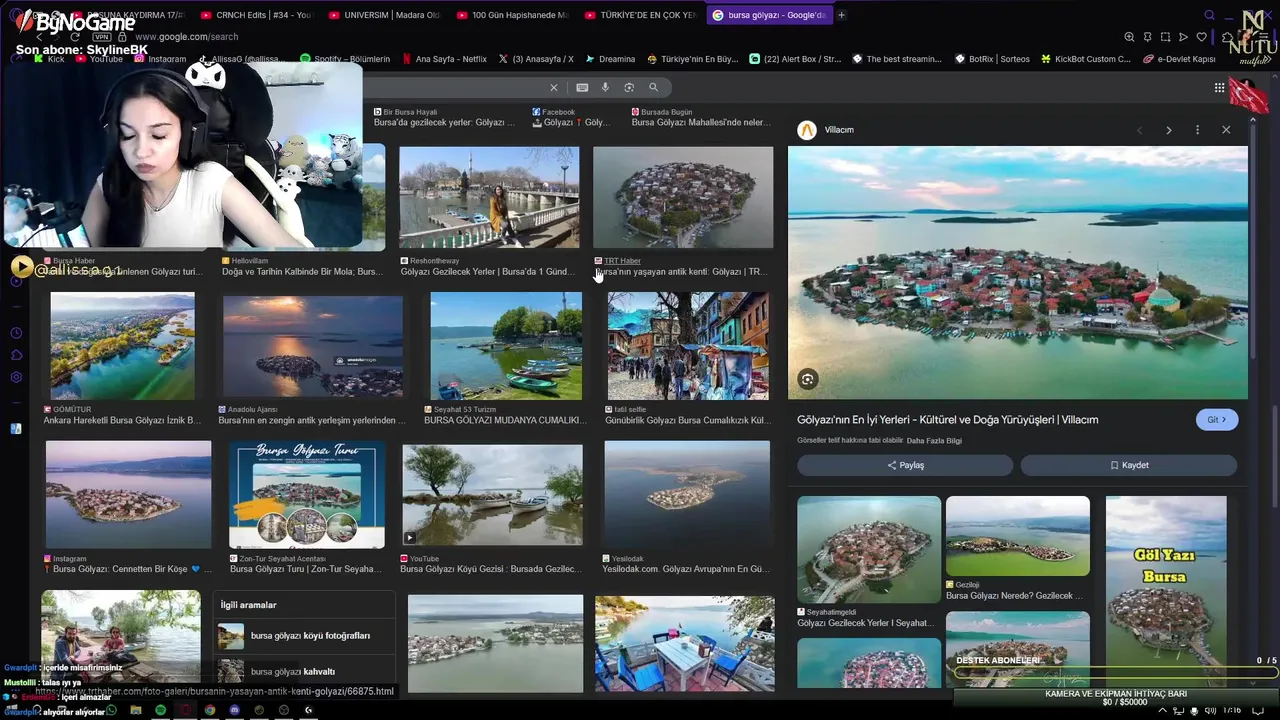Viewport: 1280px width, 720px height.
Task: Go to next image in preview panel
Action: (x=1168, y=130)
